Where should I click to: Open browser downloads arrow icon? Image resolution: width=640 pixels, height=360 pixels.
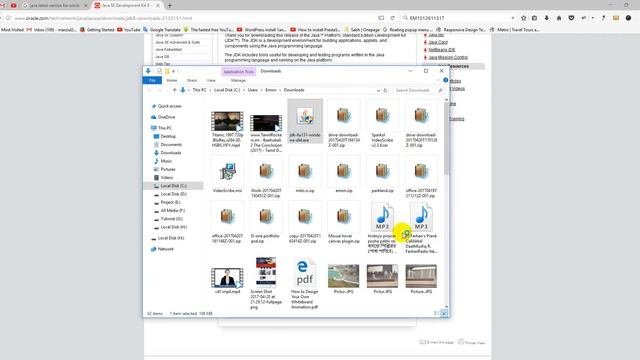(x=547, y=18)
